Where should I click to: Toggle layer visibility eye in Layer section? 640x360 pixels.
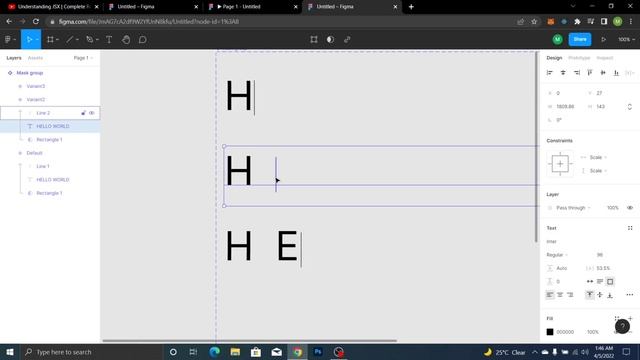point(630,208)
